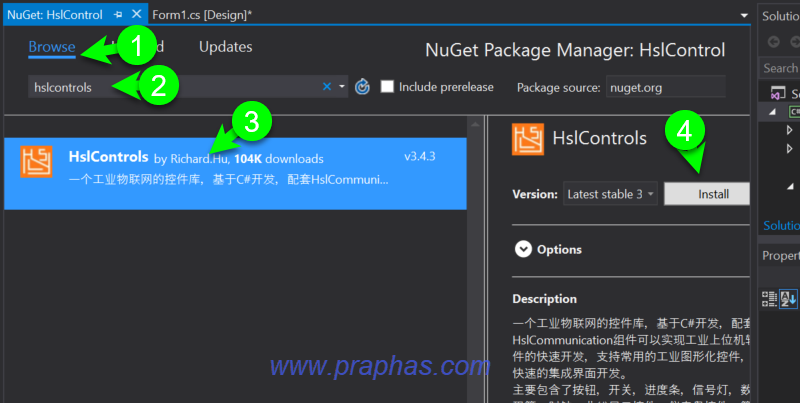Switch to Form1.cs [Design] tab

(x=202, y=15)
